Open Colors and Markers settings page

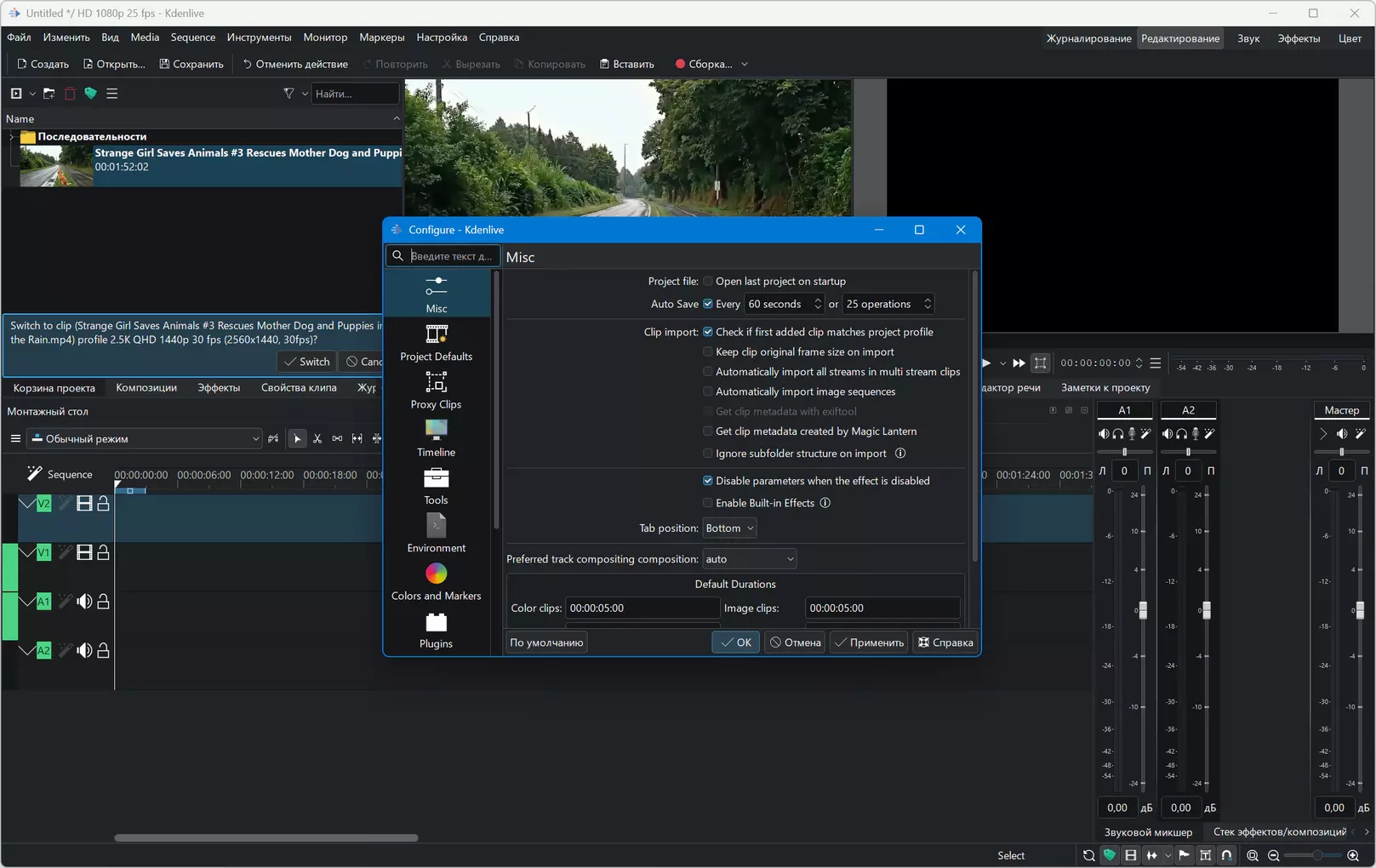pos(437,581)
